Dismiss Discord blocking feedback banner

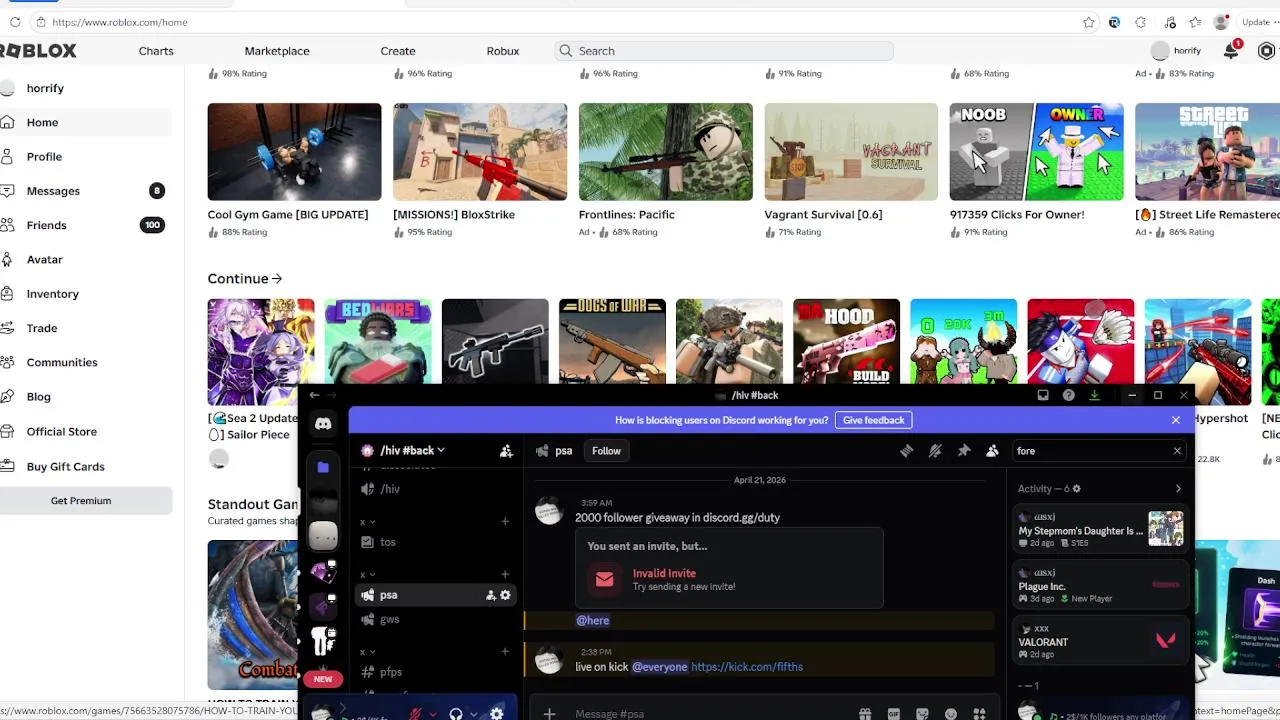tap(1176, 420)
